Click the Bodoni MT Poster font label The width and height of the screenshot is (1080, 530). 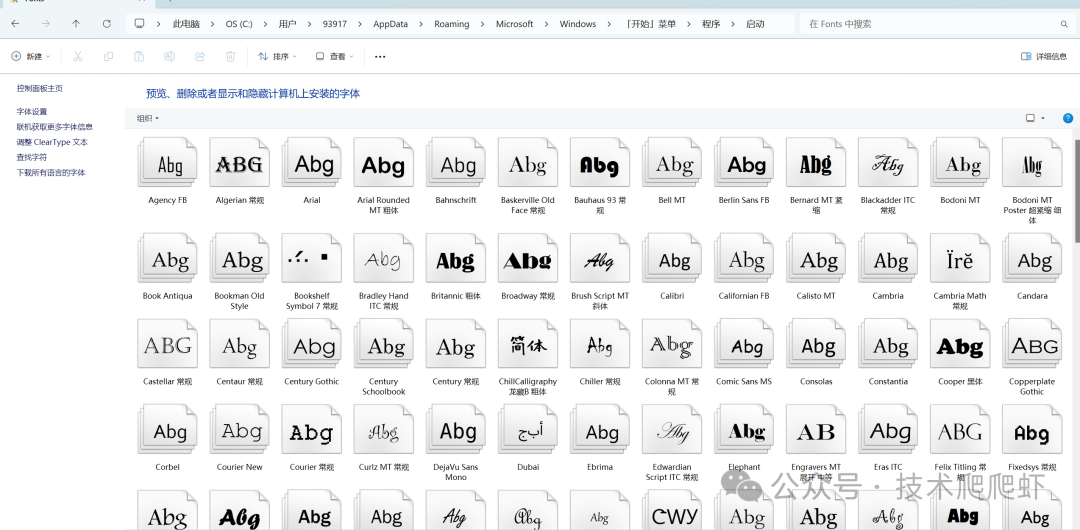point(1032,210)
